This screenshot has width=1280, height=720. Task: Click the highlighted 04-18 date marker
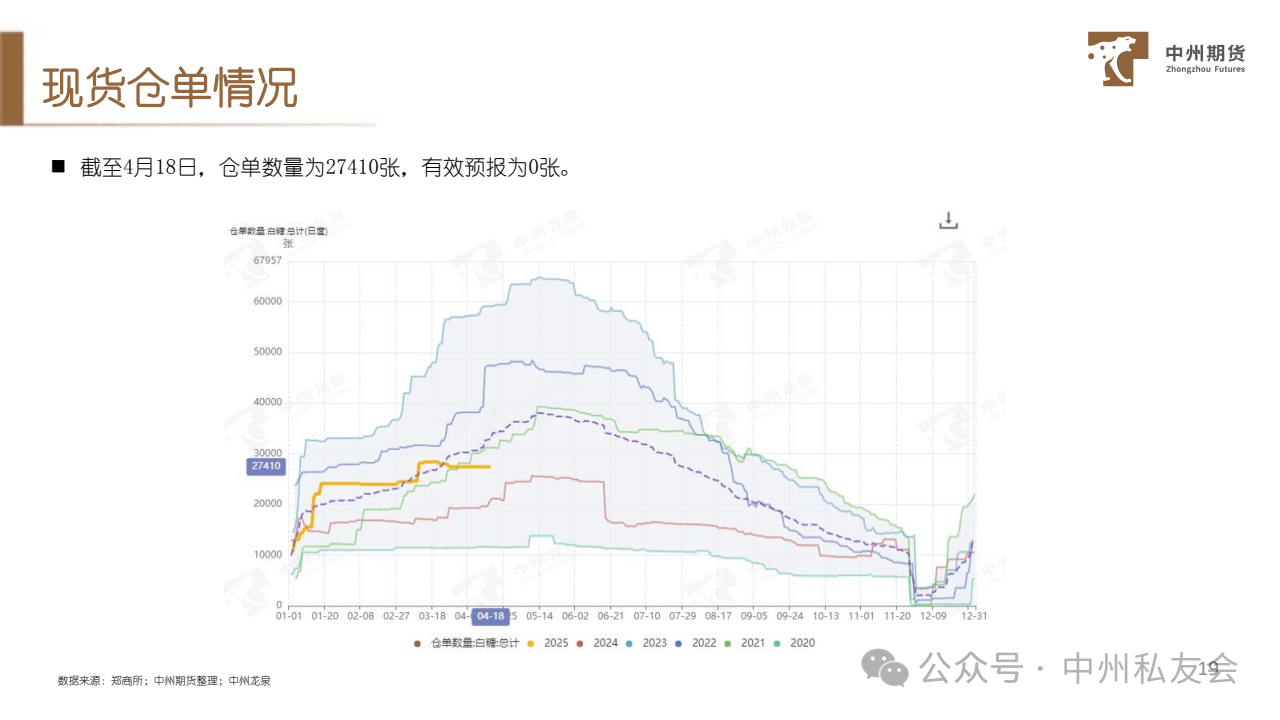[x=490, y=617]
